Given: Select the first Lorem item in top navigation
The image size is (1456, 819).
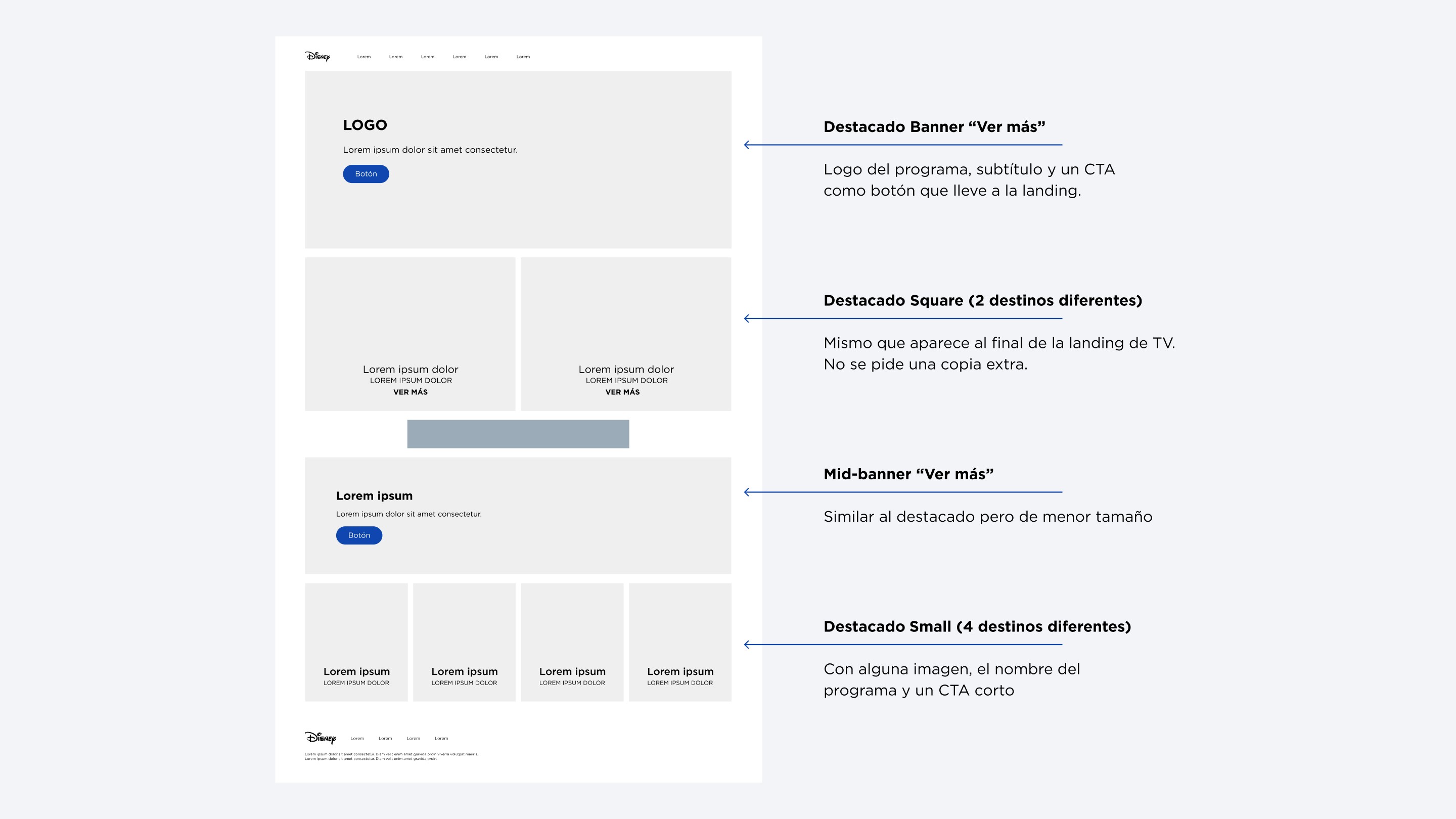Looking at the screenshot, I should pos(363,57).
